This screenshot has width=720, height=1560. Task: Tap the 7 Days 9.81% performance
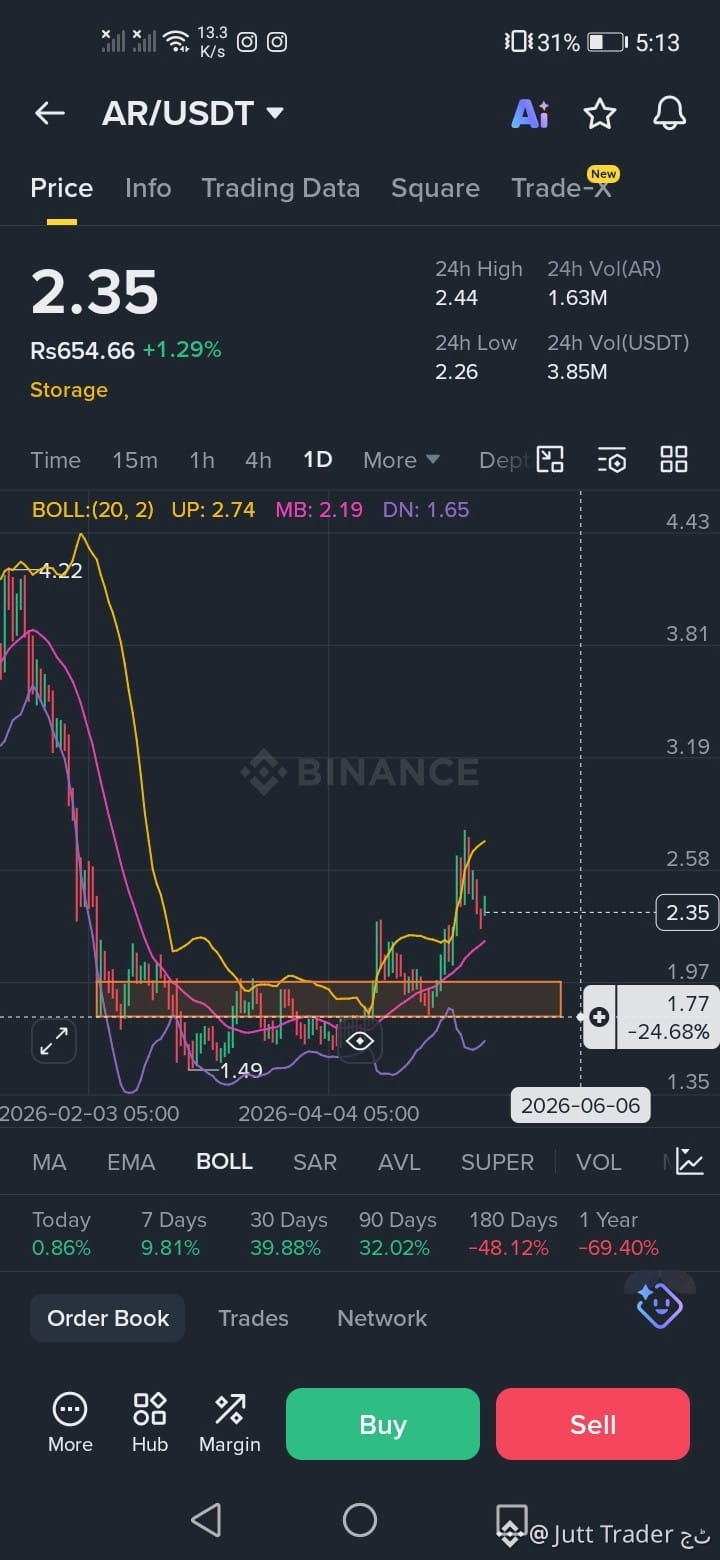[x=174, y=1234]
